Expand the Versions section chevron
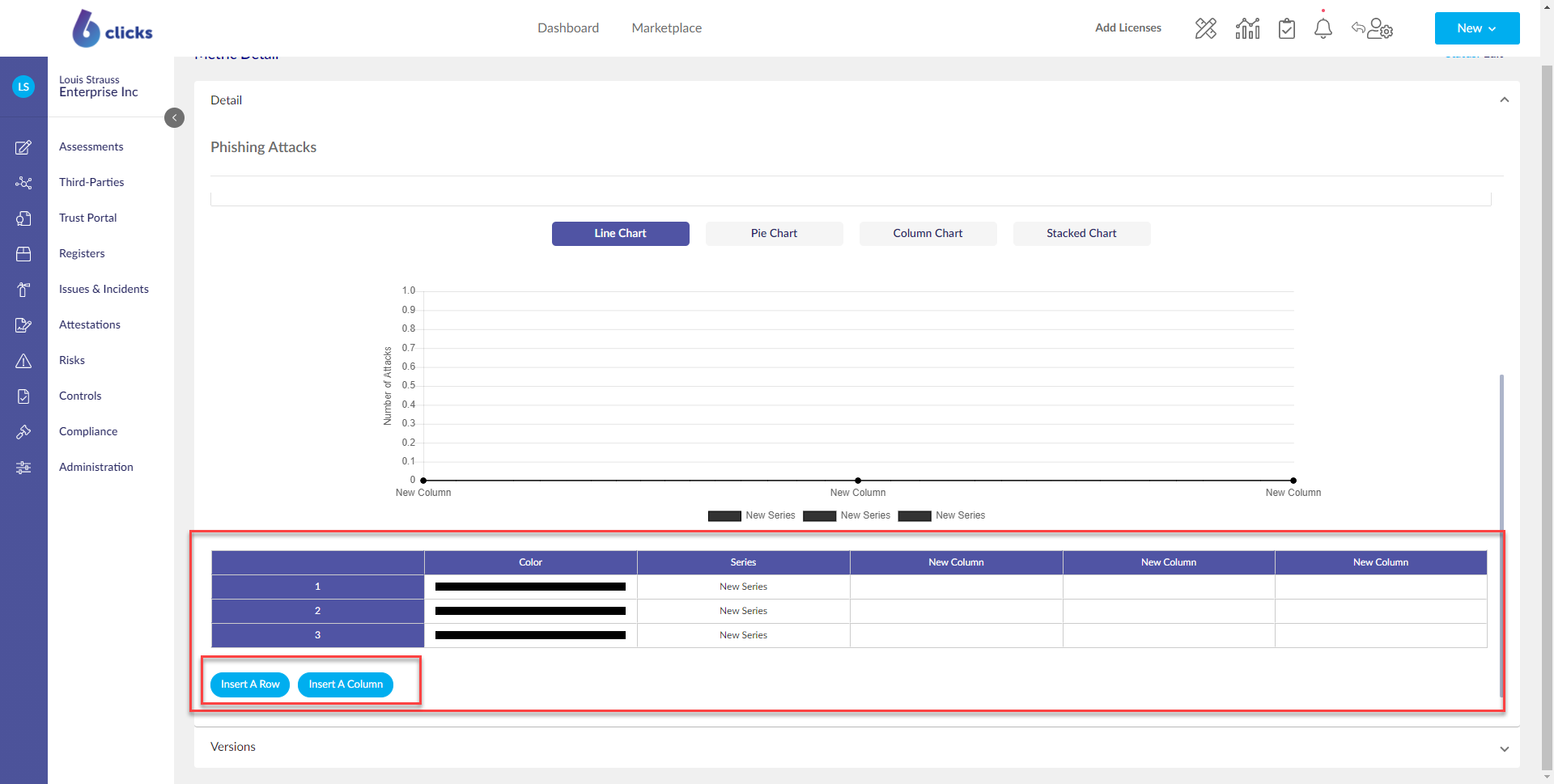1554x784 pixels. tap(1505, 749)
